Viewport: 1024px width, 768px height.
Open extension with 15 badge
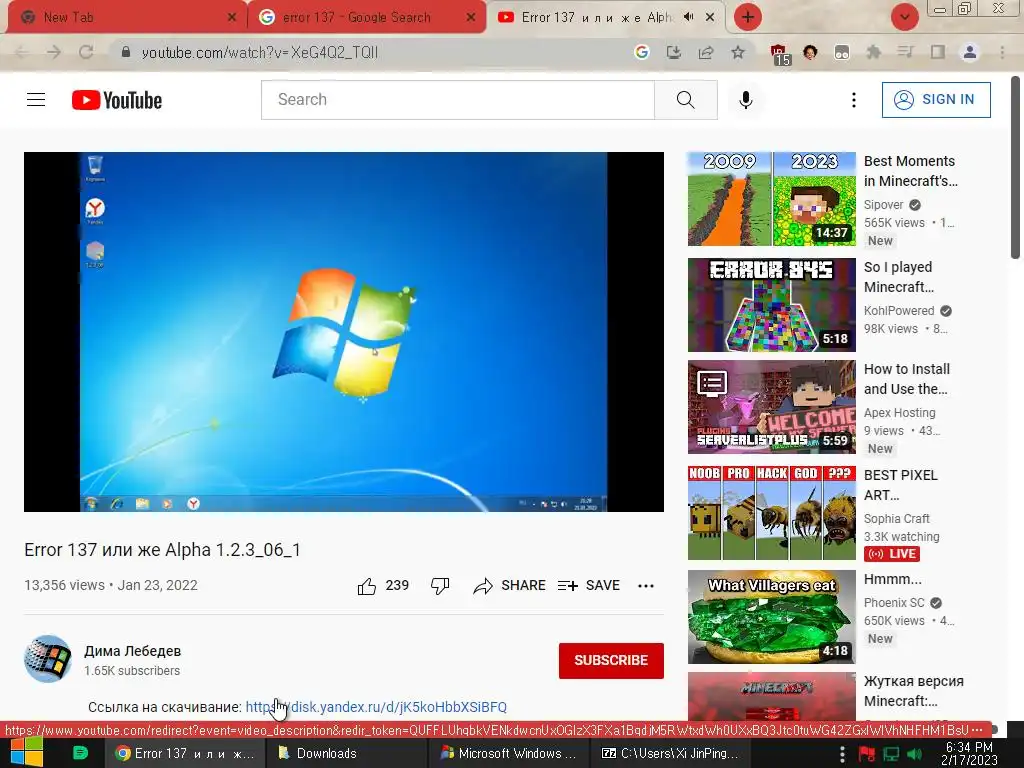click(780, 54)
